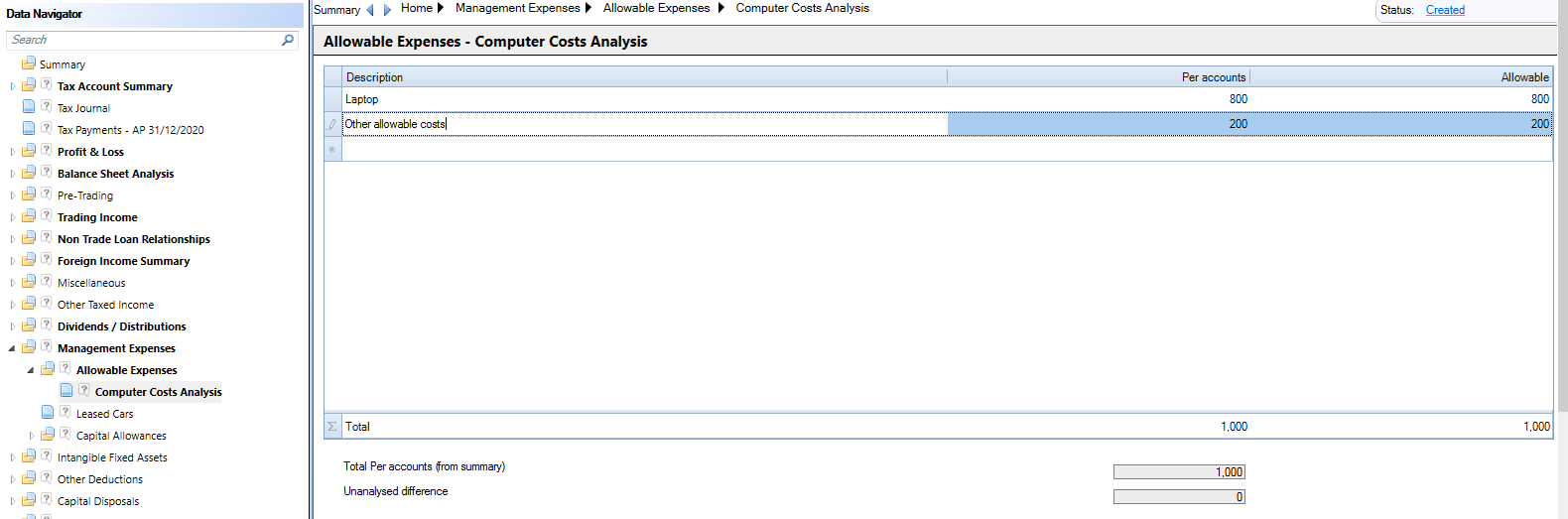Click the folder icon beside Pre-Trading
1568x519 pixels.
click(29, 195)
